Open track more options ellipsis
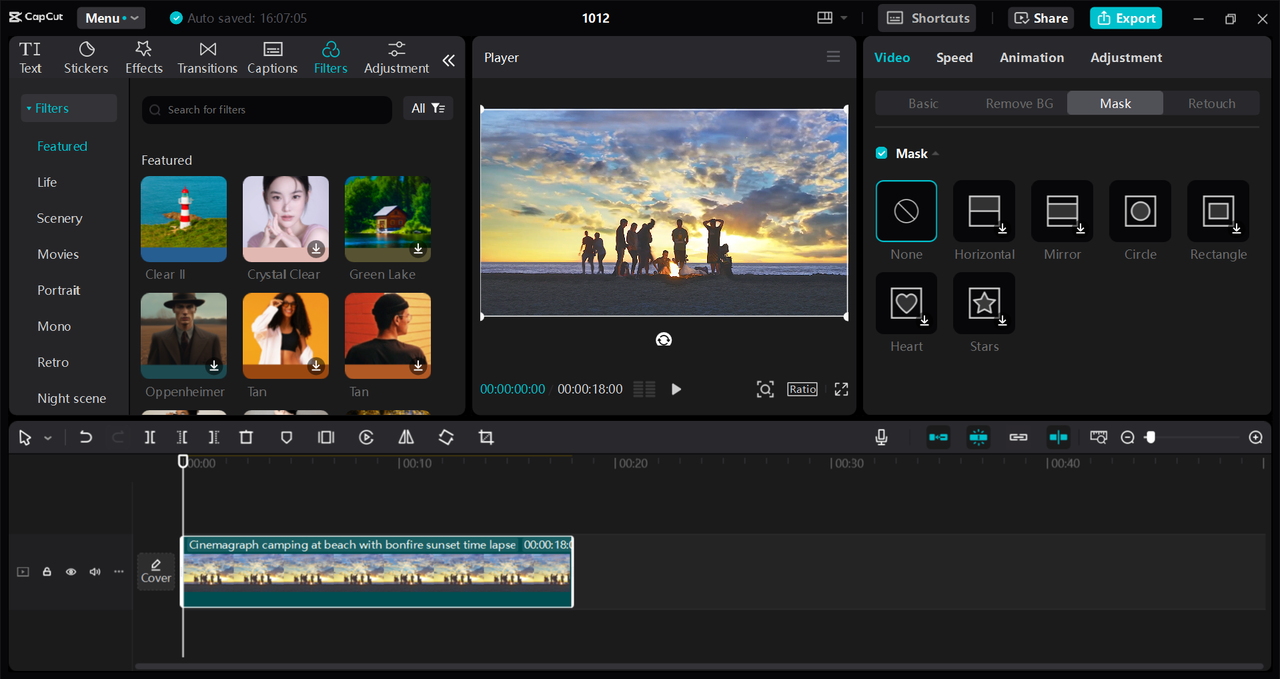 (x=119, y=572)
